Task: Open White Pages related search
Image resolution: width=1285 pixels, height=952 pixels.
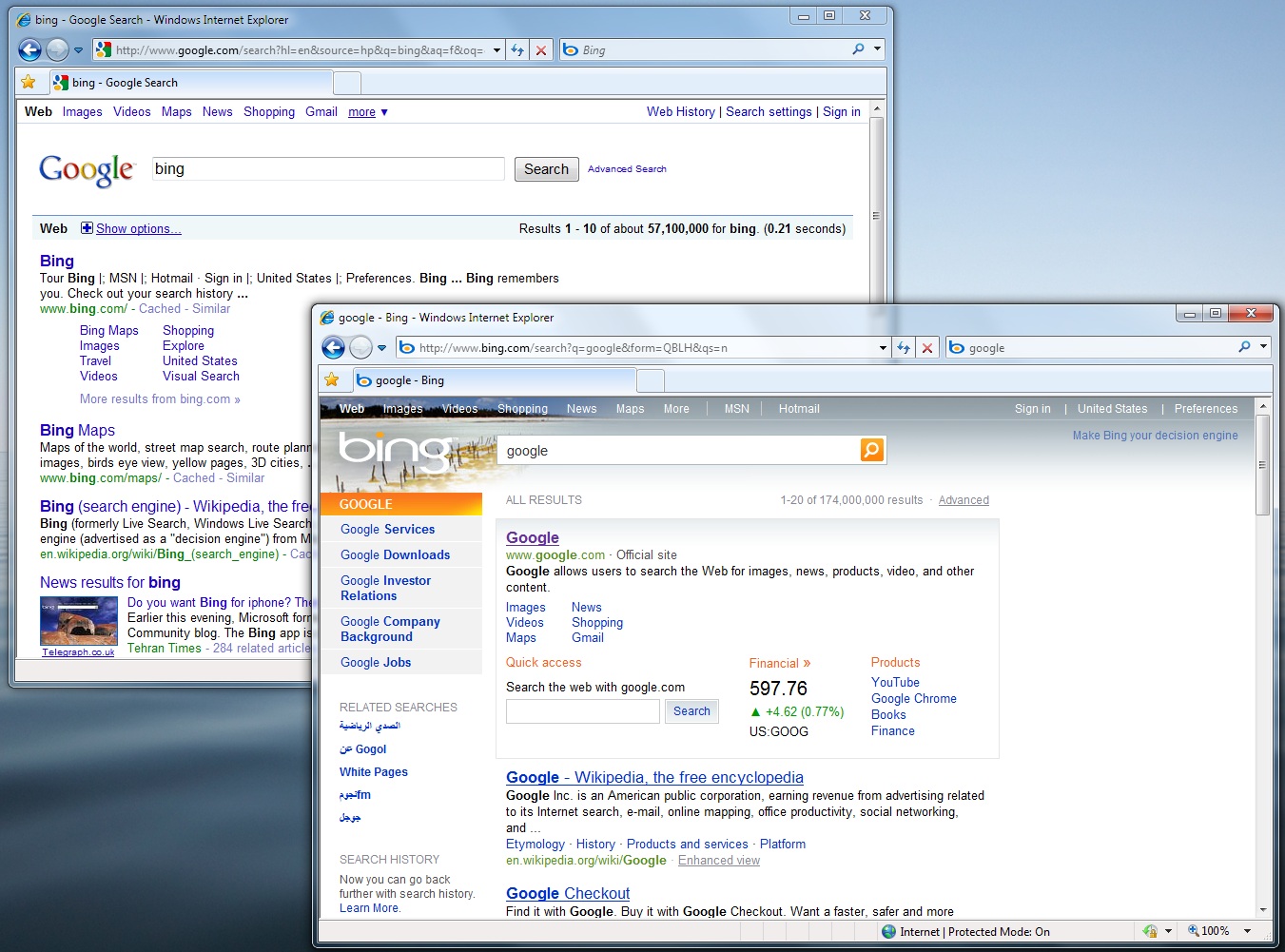Action: pyautogui.click(x=374, y=772)
